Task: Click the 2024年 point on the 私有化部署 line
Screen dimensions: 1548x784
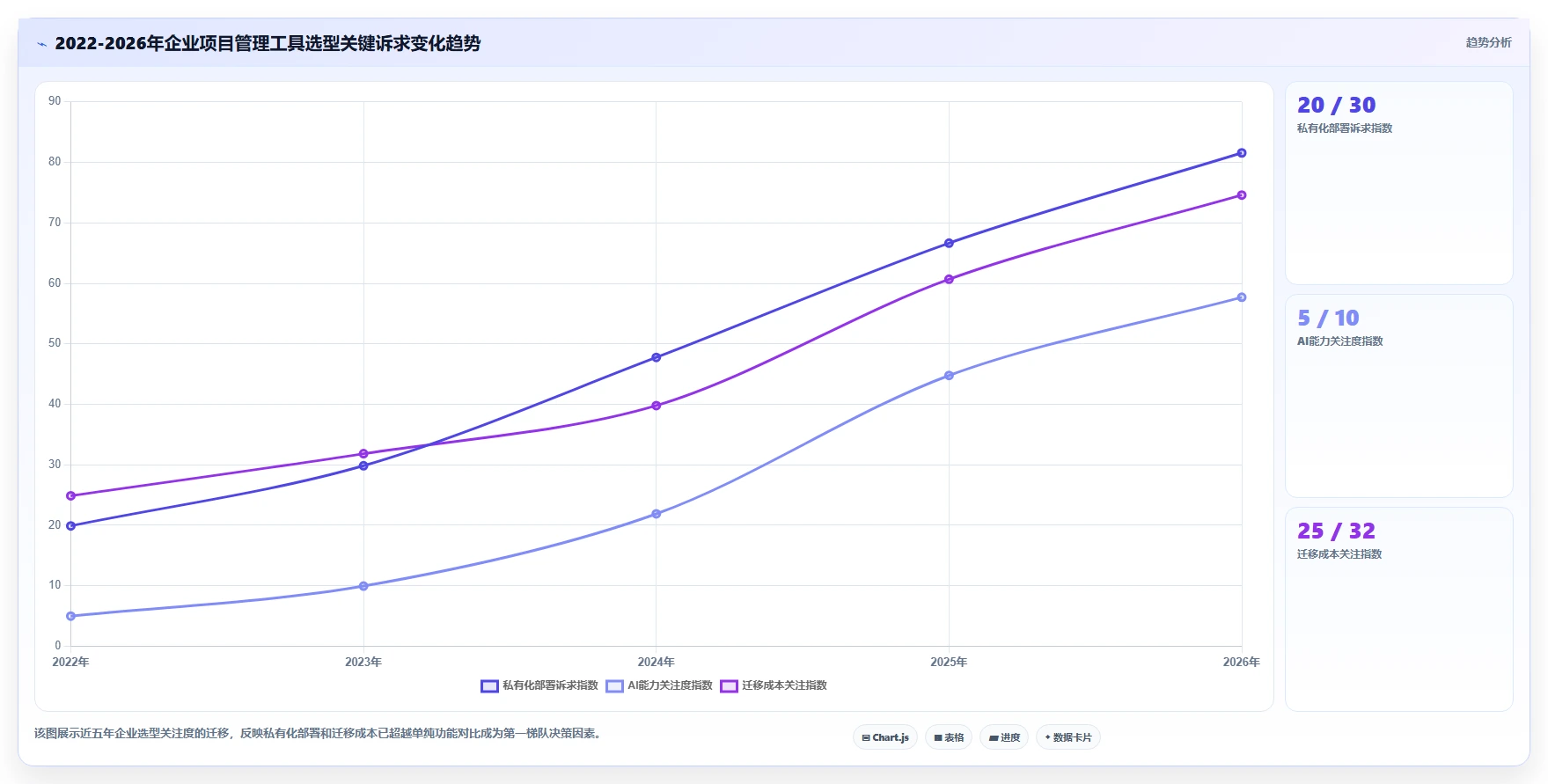Action: (x=656, y=357)
